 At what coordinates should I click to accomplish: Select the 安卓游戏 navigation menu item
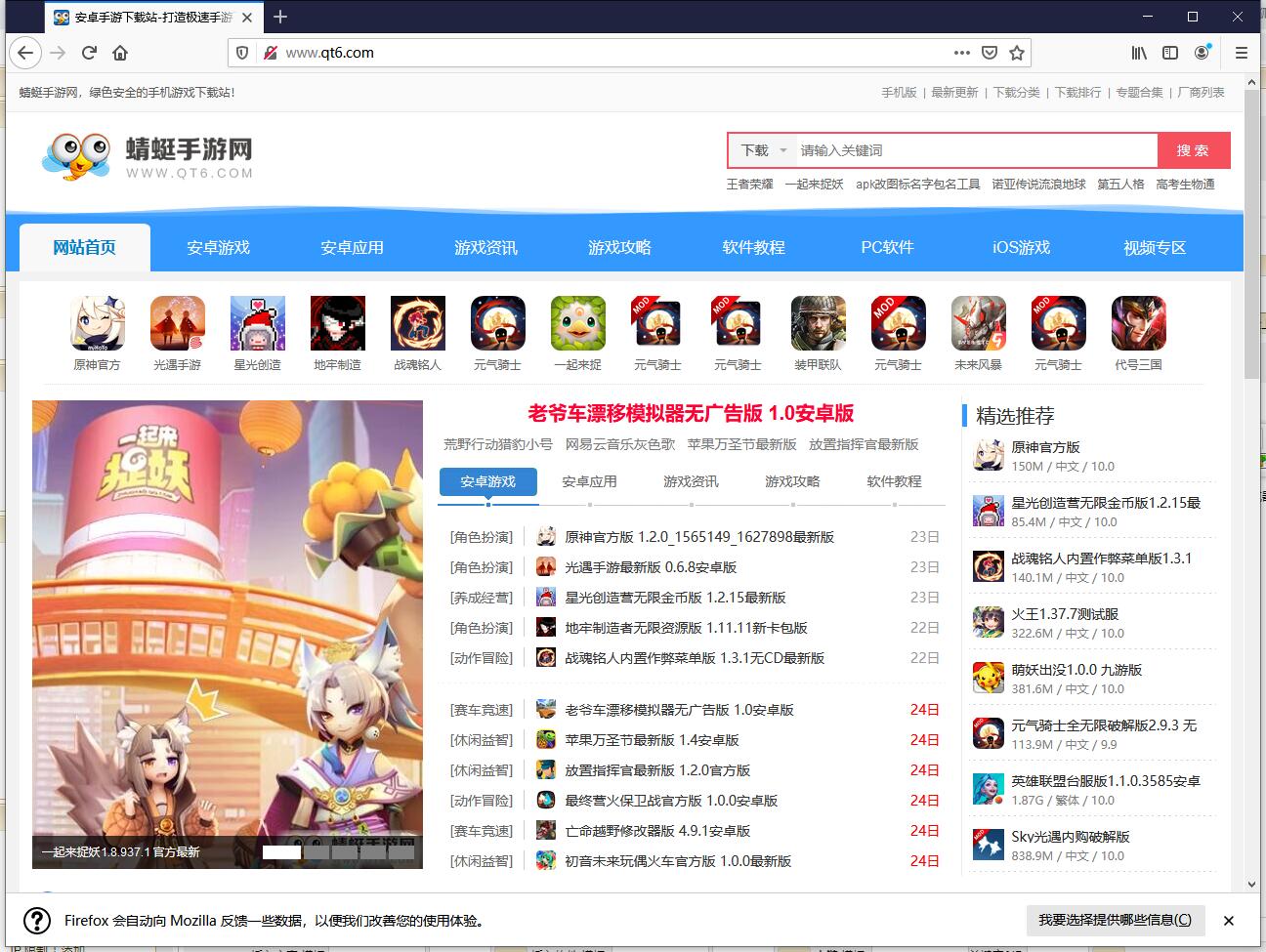click(x=219, y=248)
